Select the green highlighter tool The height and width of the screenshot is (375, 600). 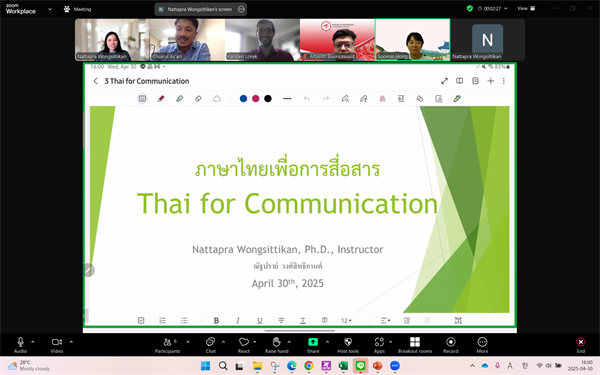tap(179, 99)
